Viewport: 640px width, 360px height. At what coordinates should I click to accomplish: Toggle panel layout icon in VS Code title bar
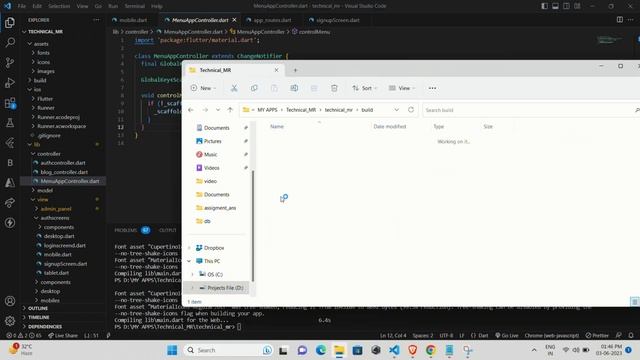pyautogui.click(x=556, y=6)
